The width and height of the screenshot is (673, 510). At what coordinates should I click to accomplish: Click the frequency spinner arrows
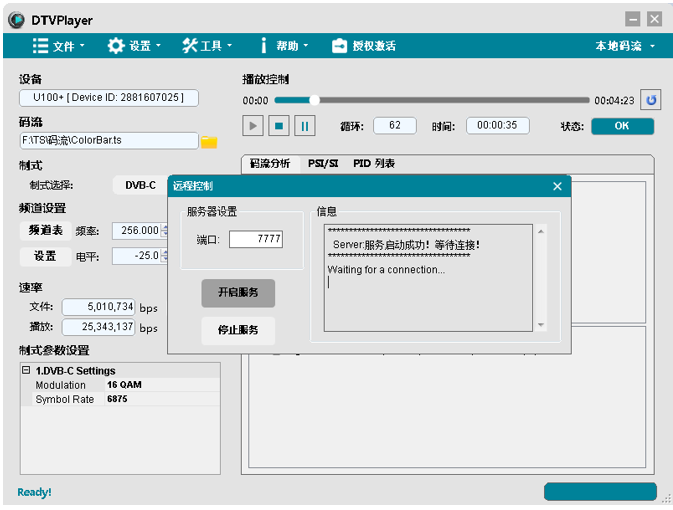pos(164,231)
